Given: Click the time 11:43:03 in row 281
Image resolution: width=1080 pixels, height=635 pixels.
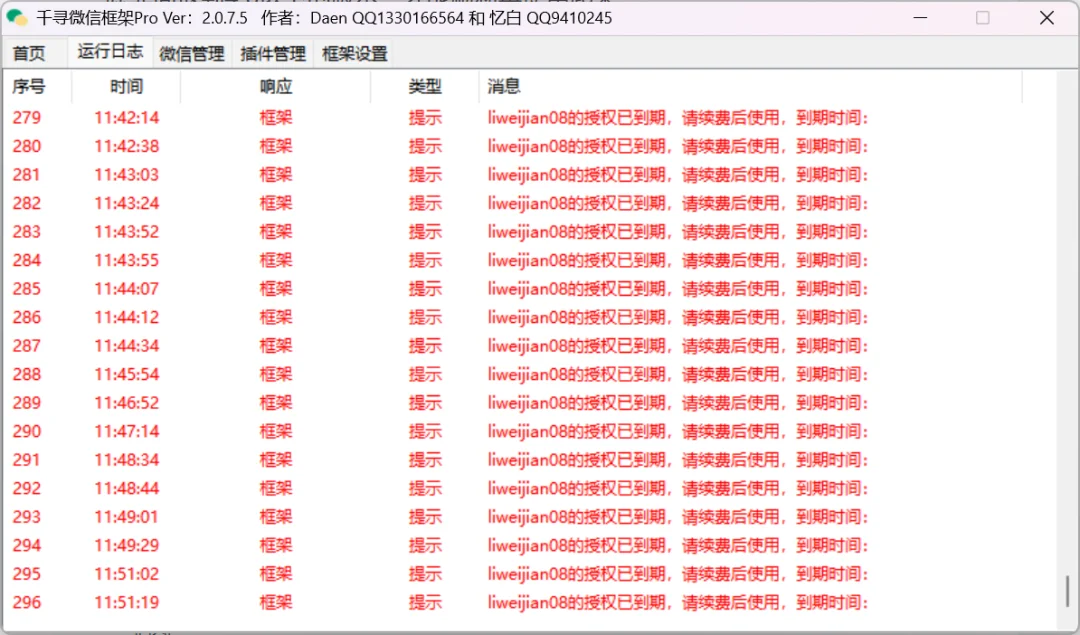Looking at the screenshot, I should [127, 175].
